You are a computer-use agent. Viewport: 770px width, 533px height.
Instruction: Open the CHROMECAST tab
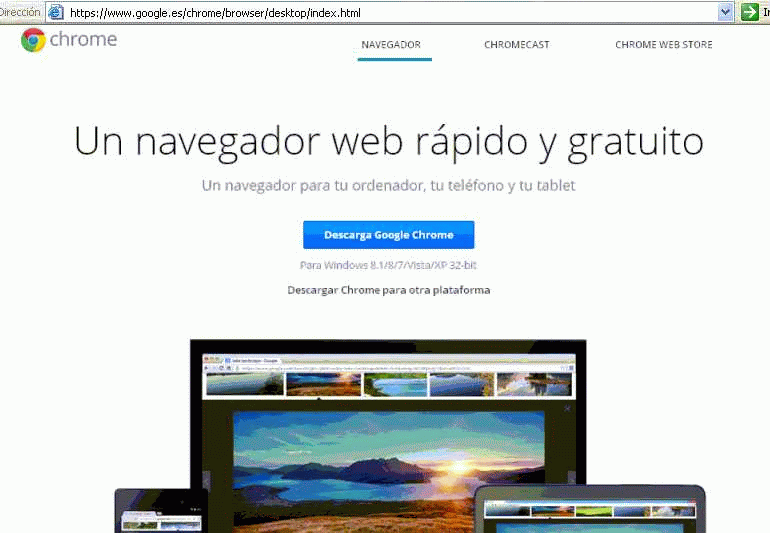point(517,45)
